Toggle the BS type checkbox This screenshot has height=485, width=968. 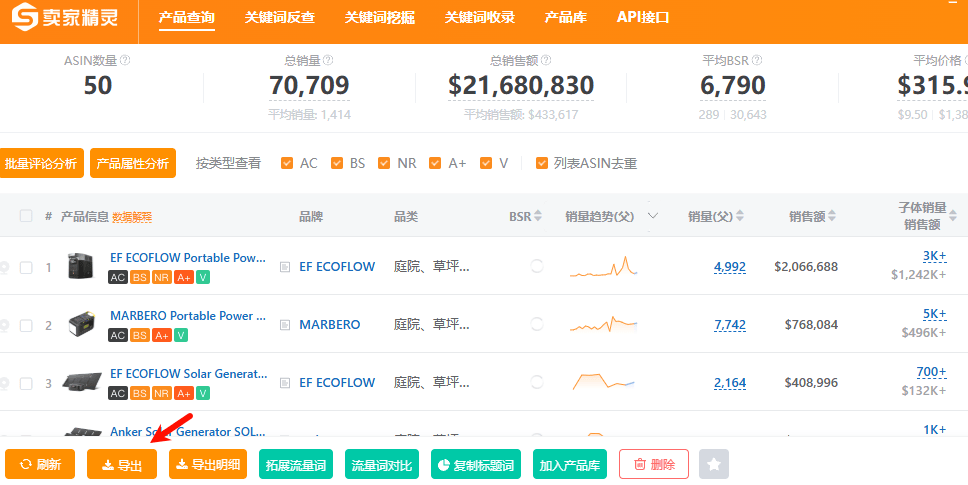(336, 163)
